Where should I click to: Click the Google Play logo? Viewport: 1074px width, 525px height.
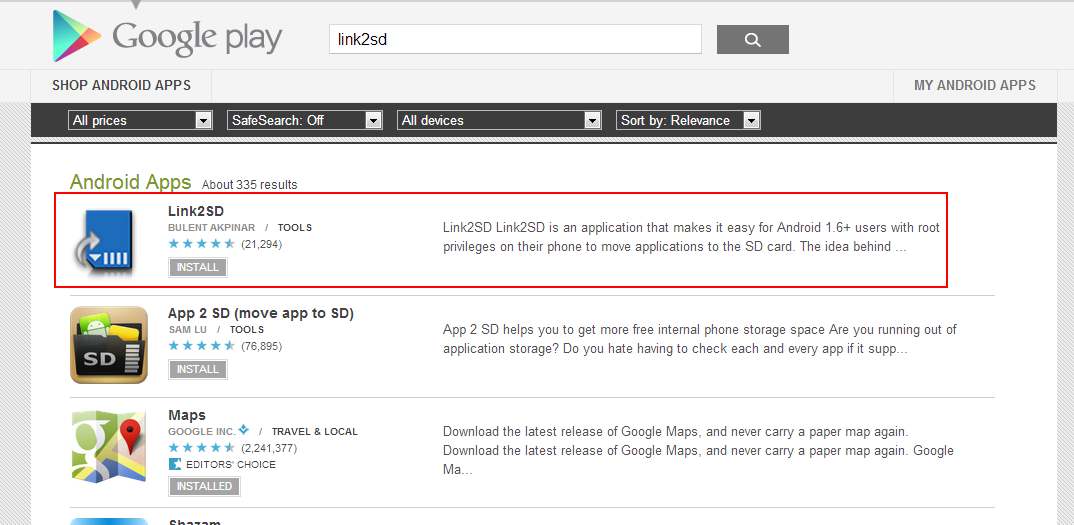pos(167,36)
